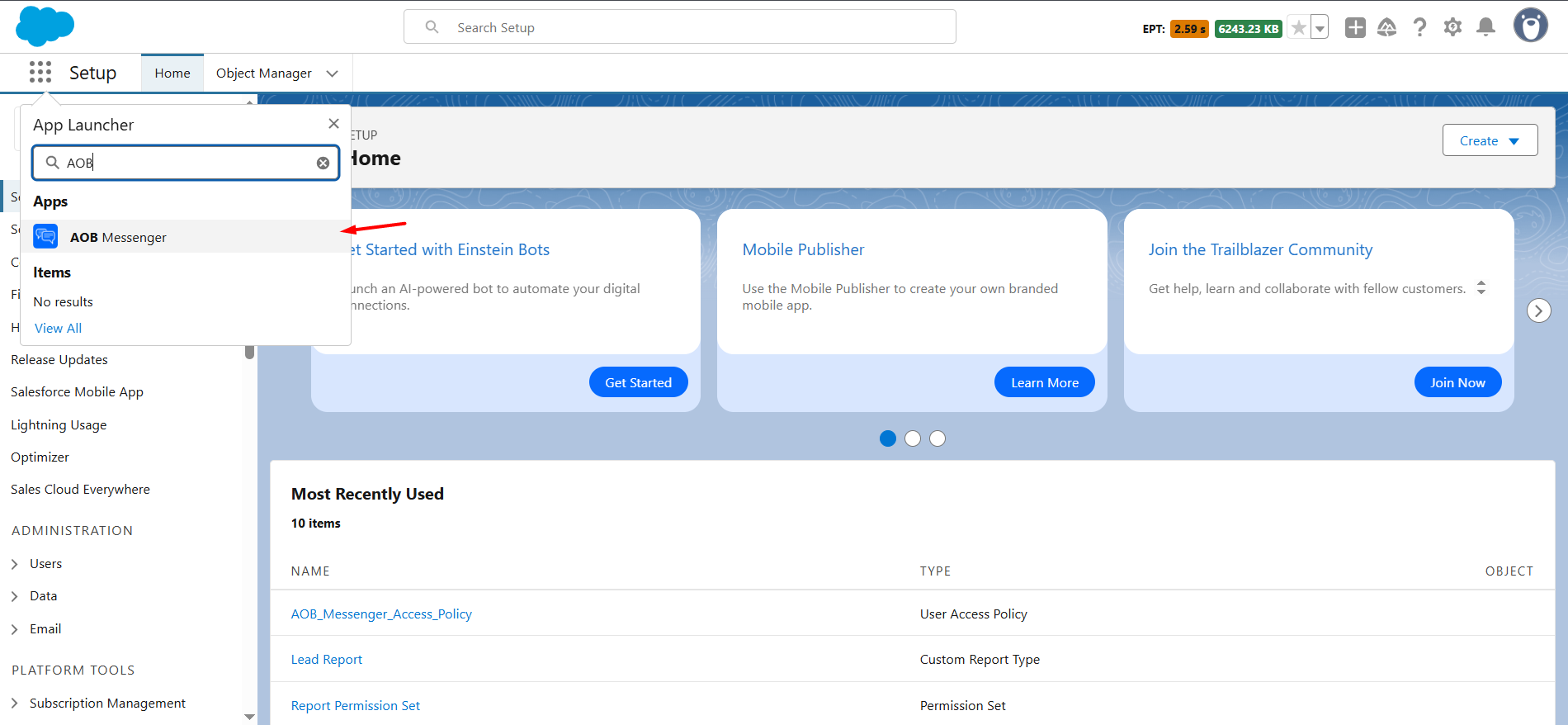Open Lightning Usage in sidebar
The height and width of the screenshot is (725, 1568).
click(x=59, y=425)
